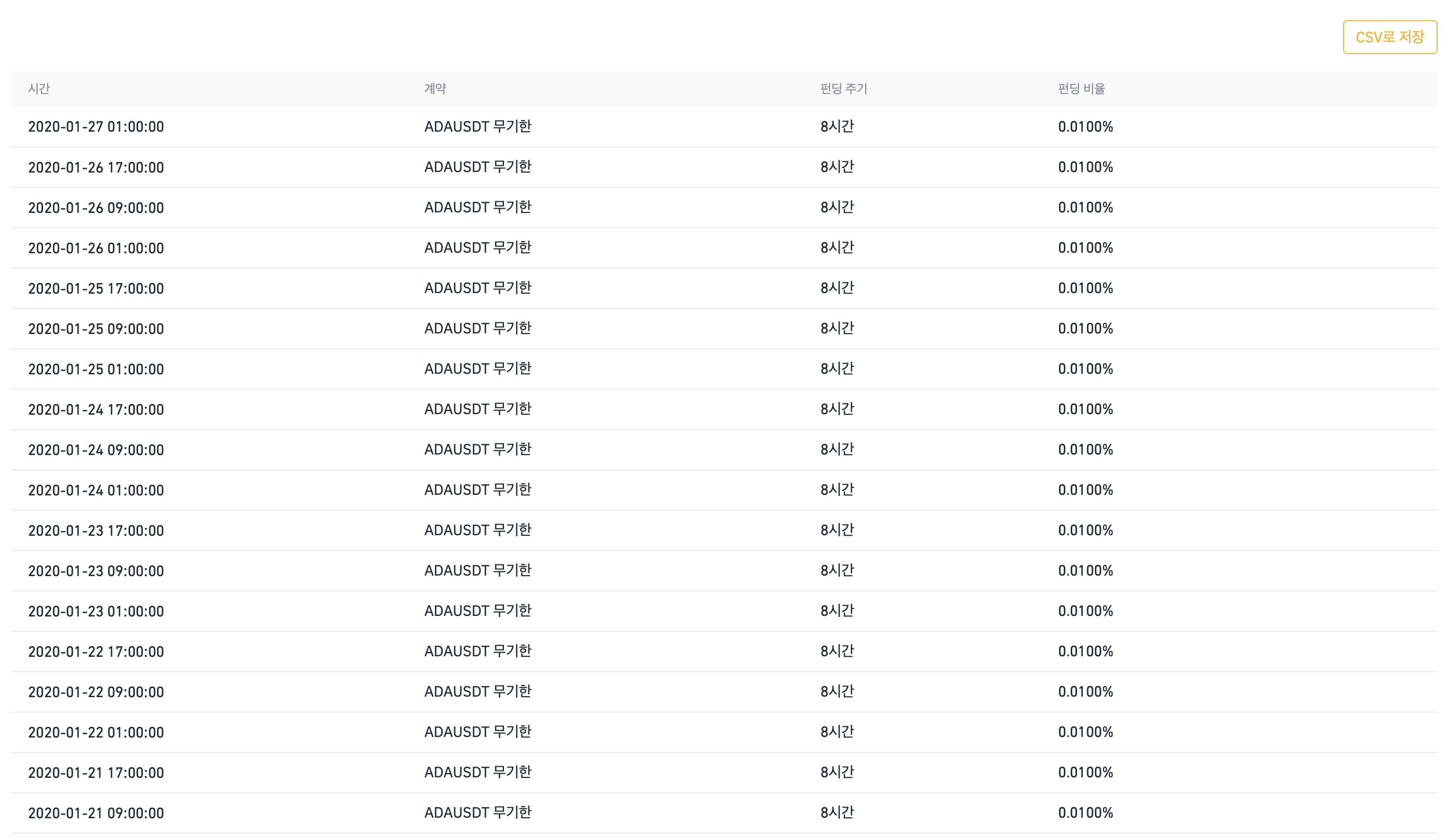
Task: Click the 2020-01-25 17:00:00 timestamp
Action: pos(96,288)
